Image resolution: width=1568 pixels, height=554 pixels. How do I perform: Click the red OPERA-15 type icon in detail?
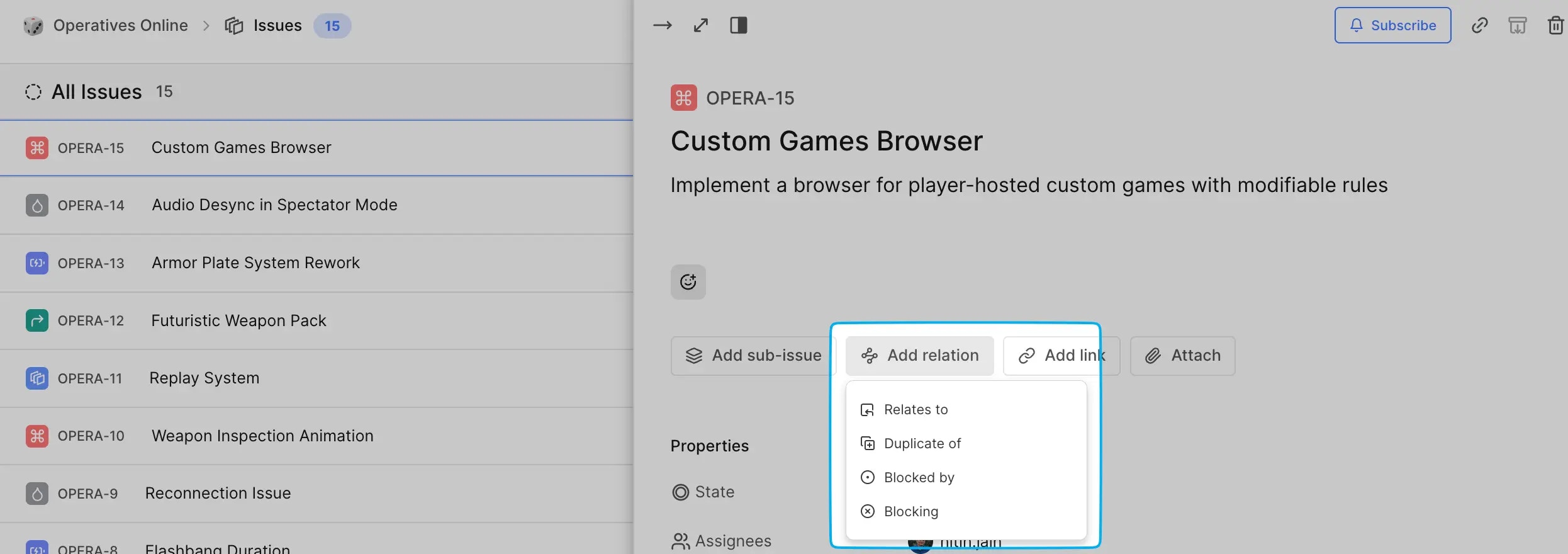point(684,98)
